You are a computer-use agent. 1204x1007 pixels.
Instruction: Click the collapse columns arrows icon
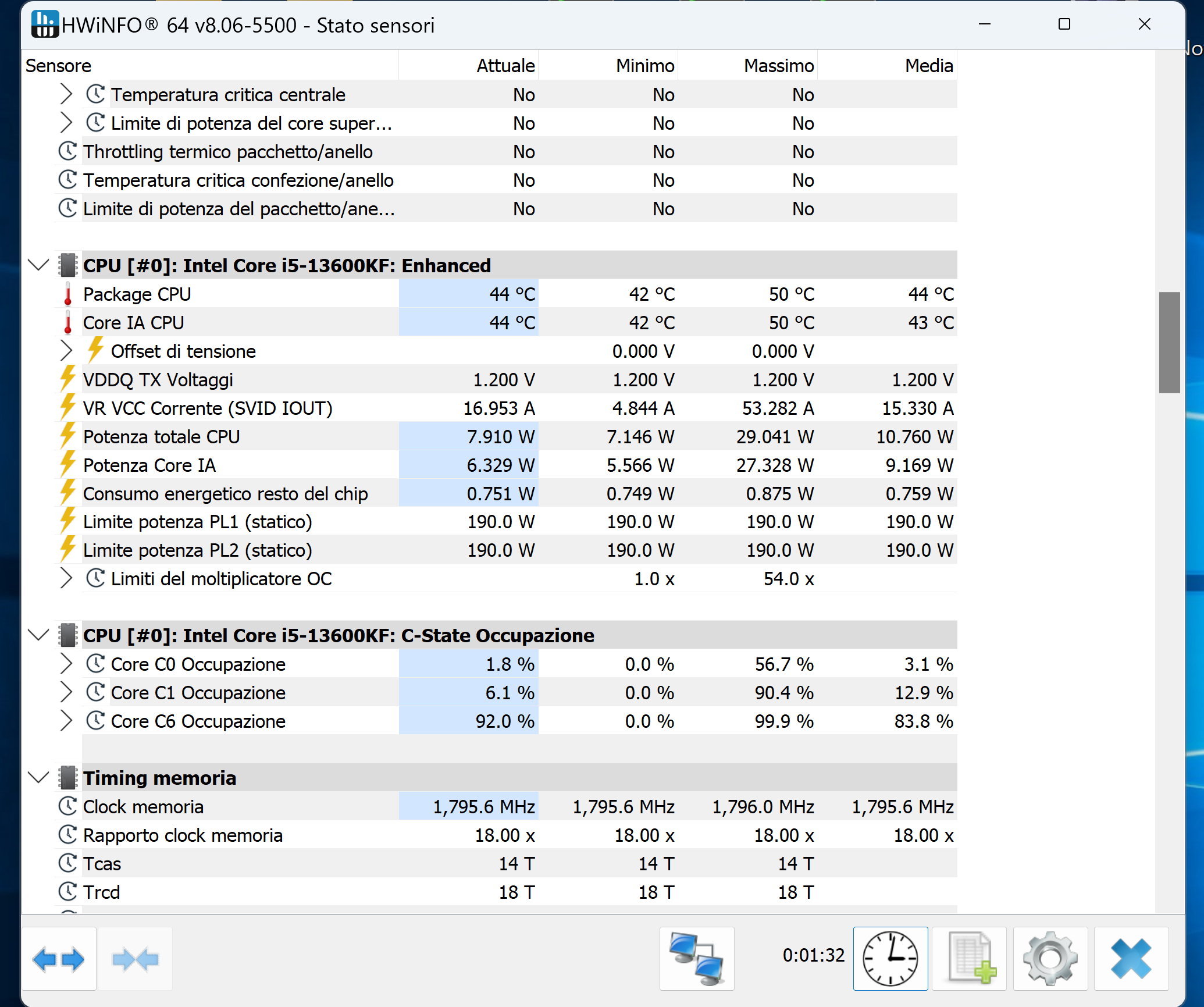click(x=135, y=959)
